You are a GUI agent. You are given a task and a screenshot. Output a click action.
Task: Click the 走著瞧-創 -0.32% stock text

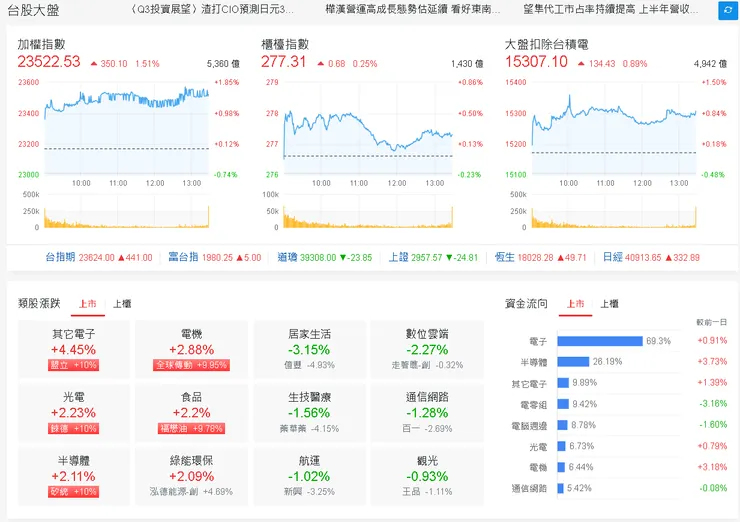[x=427, y=365]
